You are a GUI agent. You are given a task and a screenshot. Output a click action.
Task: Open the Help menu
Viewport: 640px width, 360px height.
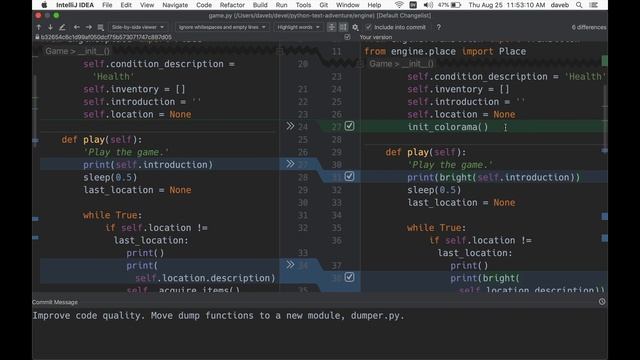374,5
